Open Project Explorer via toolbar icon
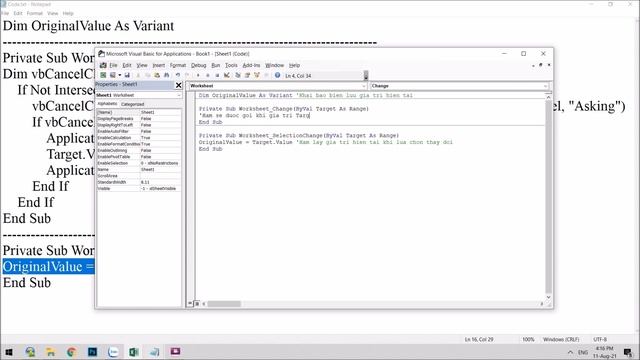 point(238,76)
